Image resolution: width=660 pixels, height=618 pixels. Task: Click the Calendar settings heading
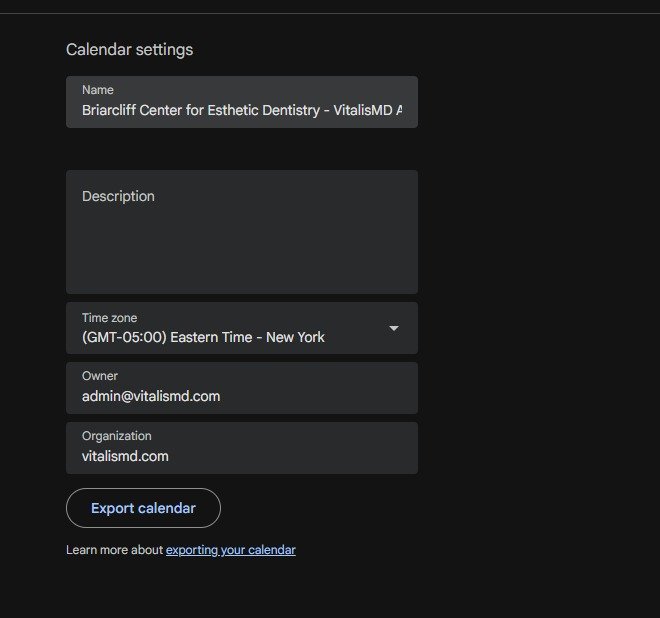(129, 49)
